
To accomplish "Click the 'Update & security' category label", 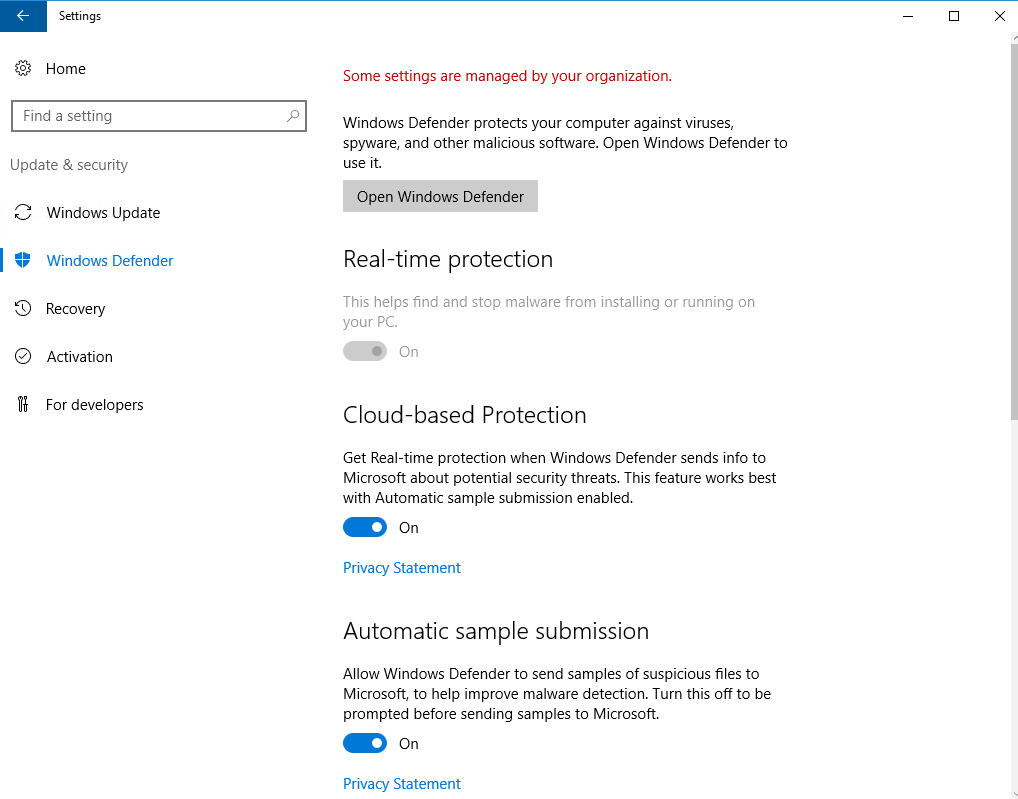I will [69, 165].
